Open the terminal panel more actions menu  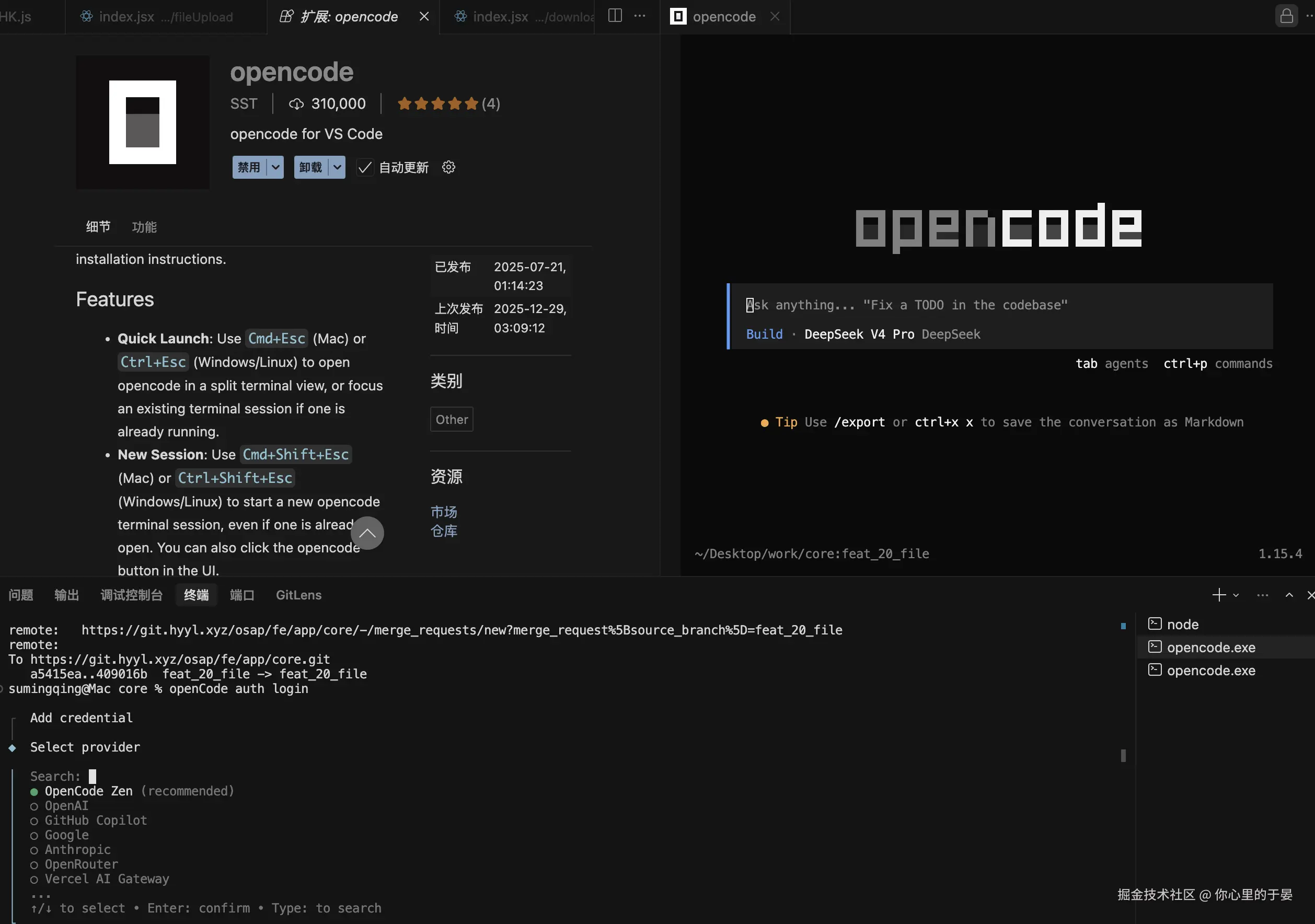click(x=1262, y=595)
